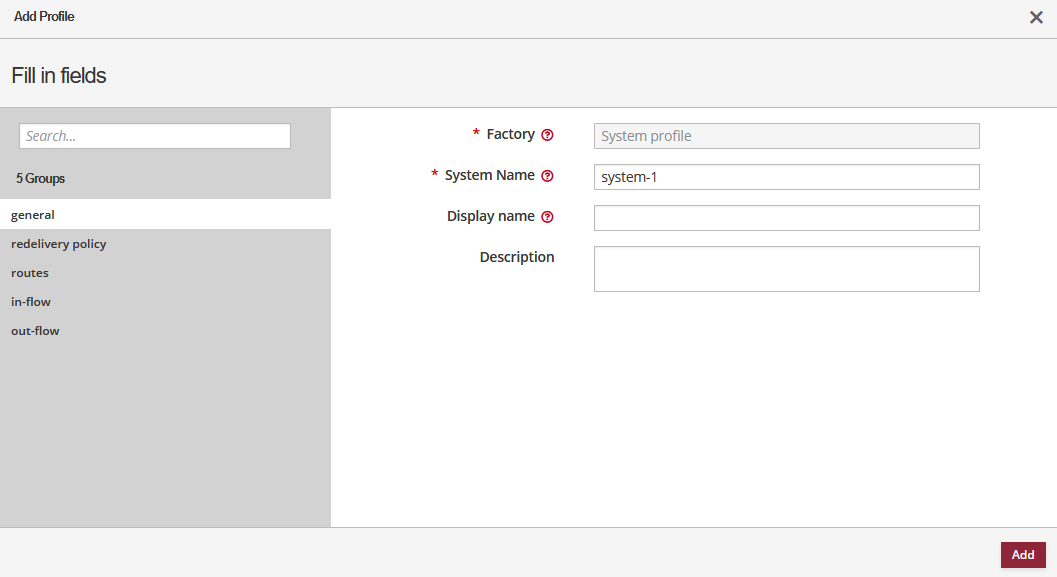Focus the empty Display name input
1057x577 pixels.
coord(786,217)
